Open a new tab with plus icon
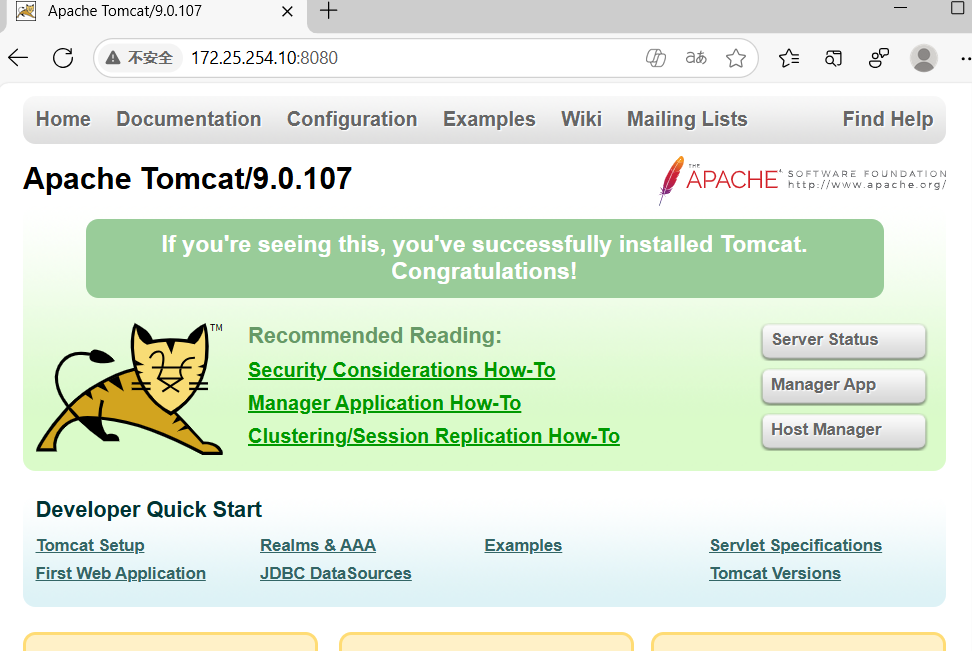 [x=329, y=11]
